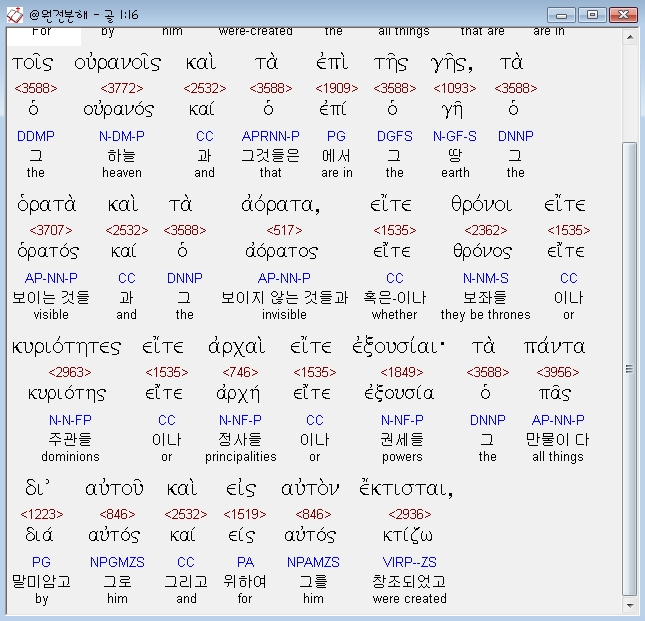The height and width of the screenshot is (621, 645).
Task: Click Strong's number <2362>
Action: [485, 230]
